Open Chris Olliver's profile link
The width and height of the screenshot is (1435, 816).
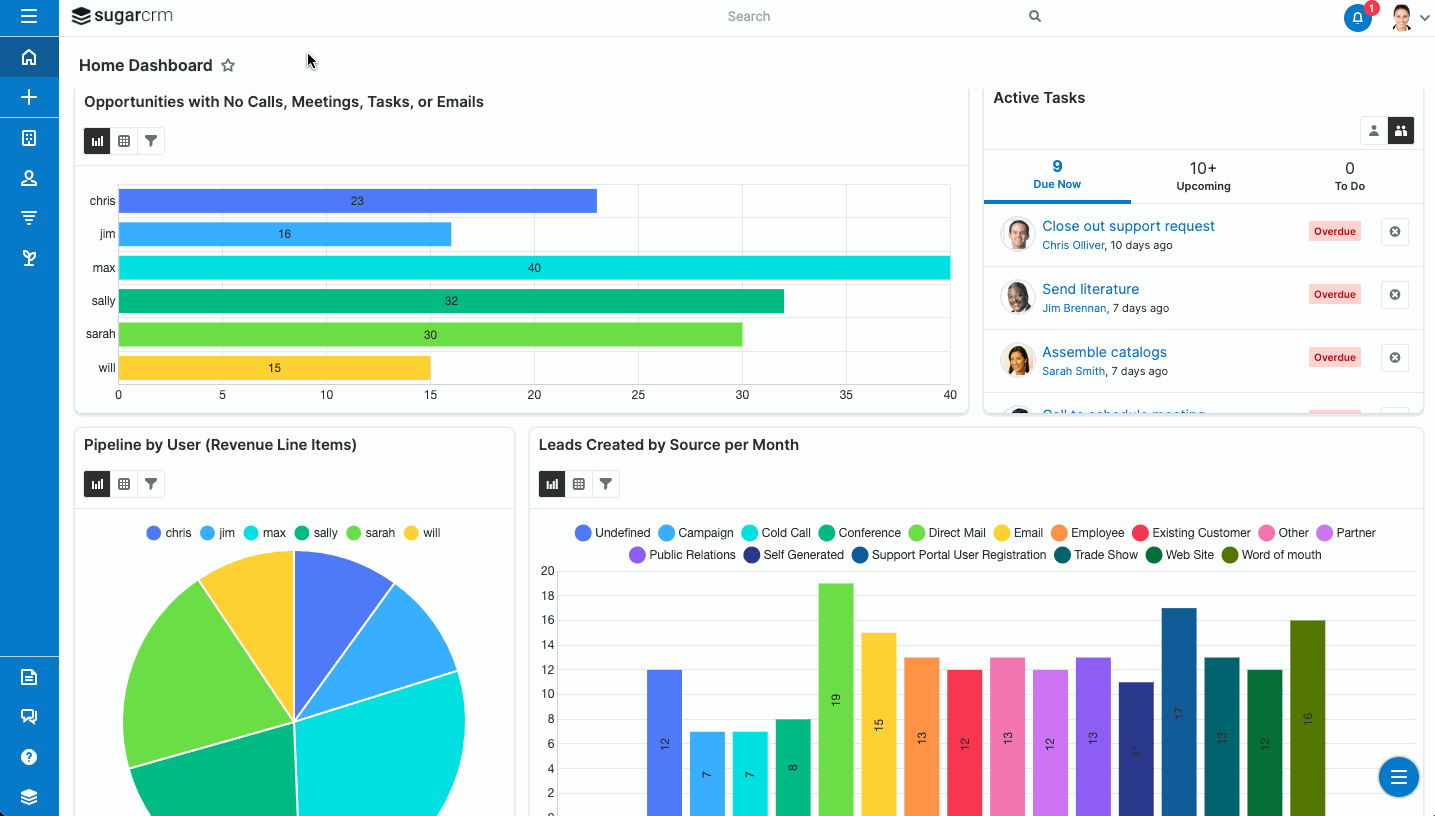1073,245
